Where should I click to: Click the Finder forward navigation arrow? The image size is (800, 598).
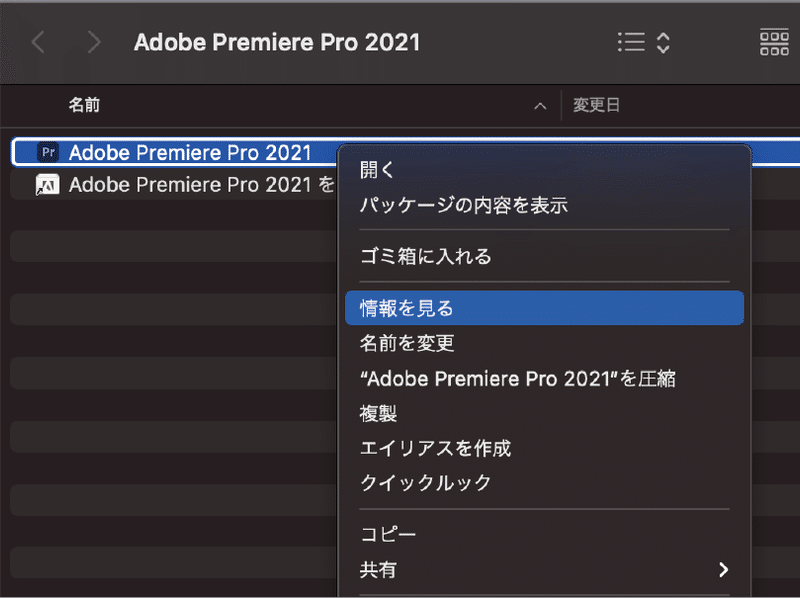(93, 42)
